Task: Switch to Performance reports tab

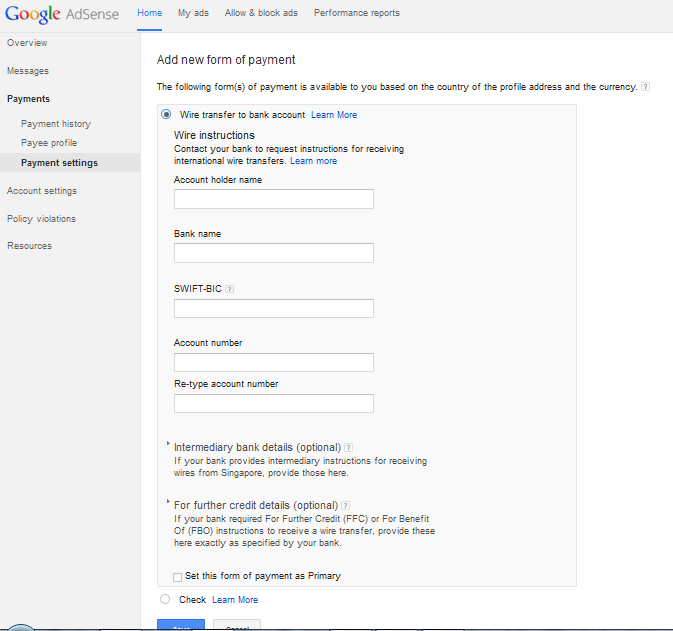Action: click(356, 13)
